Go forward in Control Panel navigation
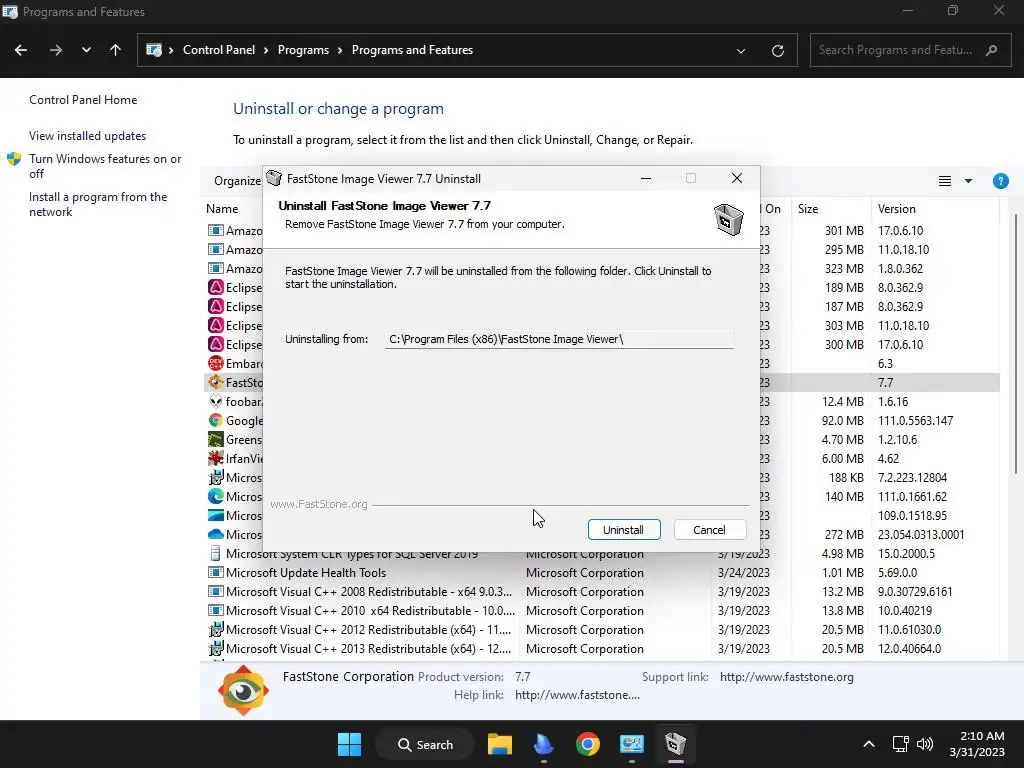The image size is (1024, 768). (x=56, y=50)
